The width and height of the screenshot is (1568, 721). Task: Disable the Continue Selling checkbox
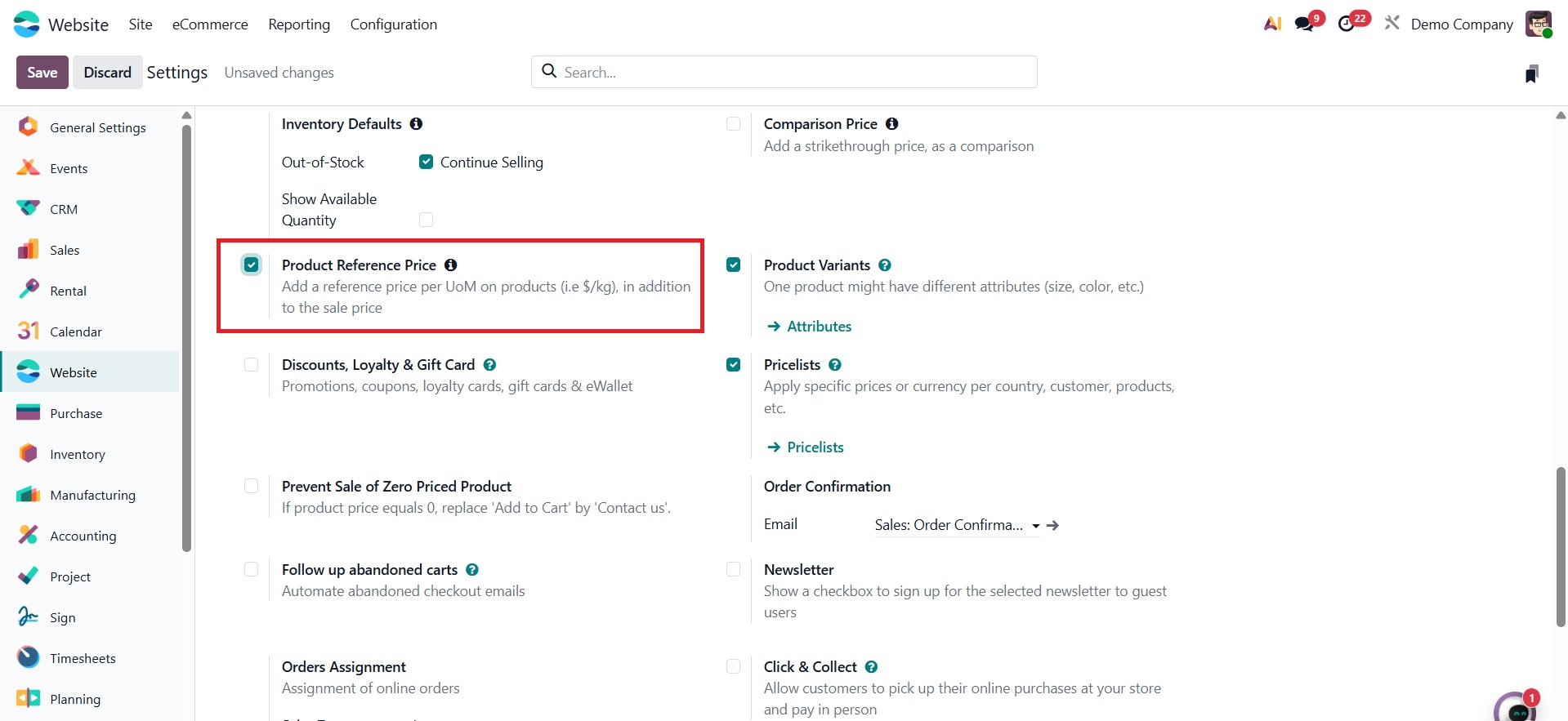click(x=426, y=162)
